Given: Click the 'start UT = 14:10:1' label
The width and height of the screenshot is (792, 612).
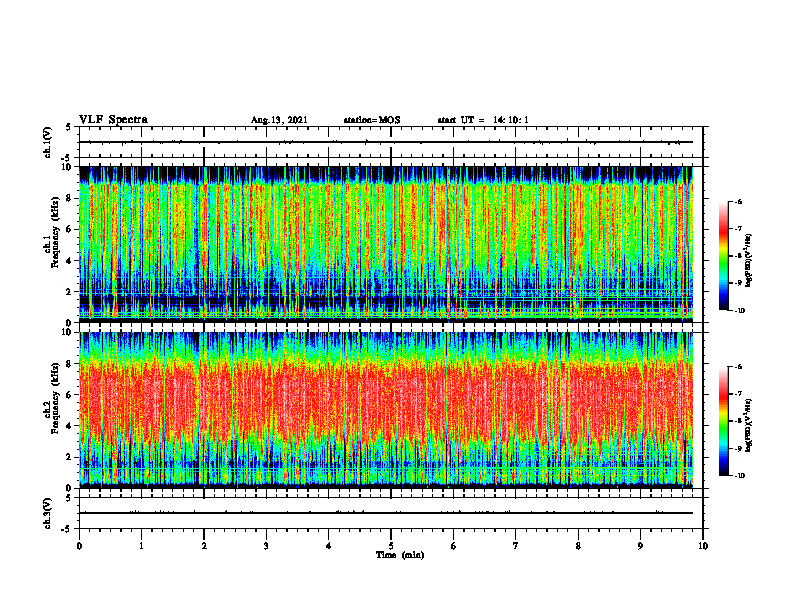Looking at the screenshot, I should (483, 120).
